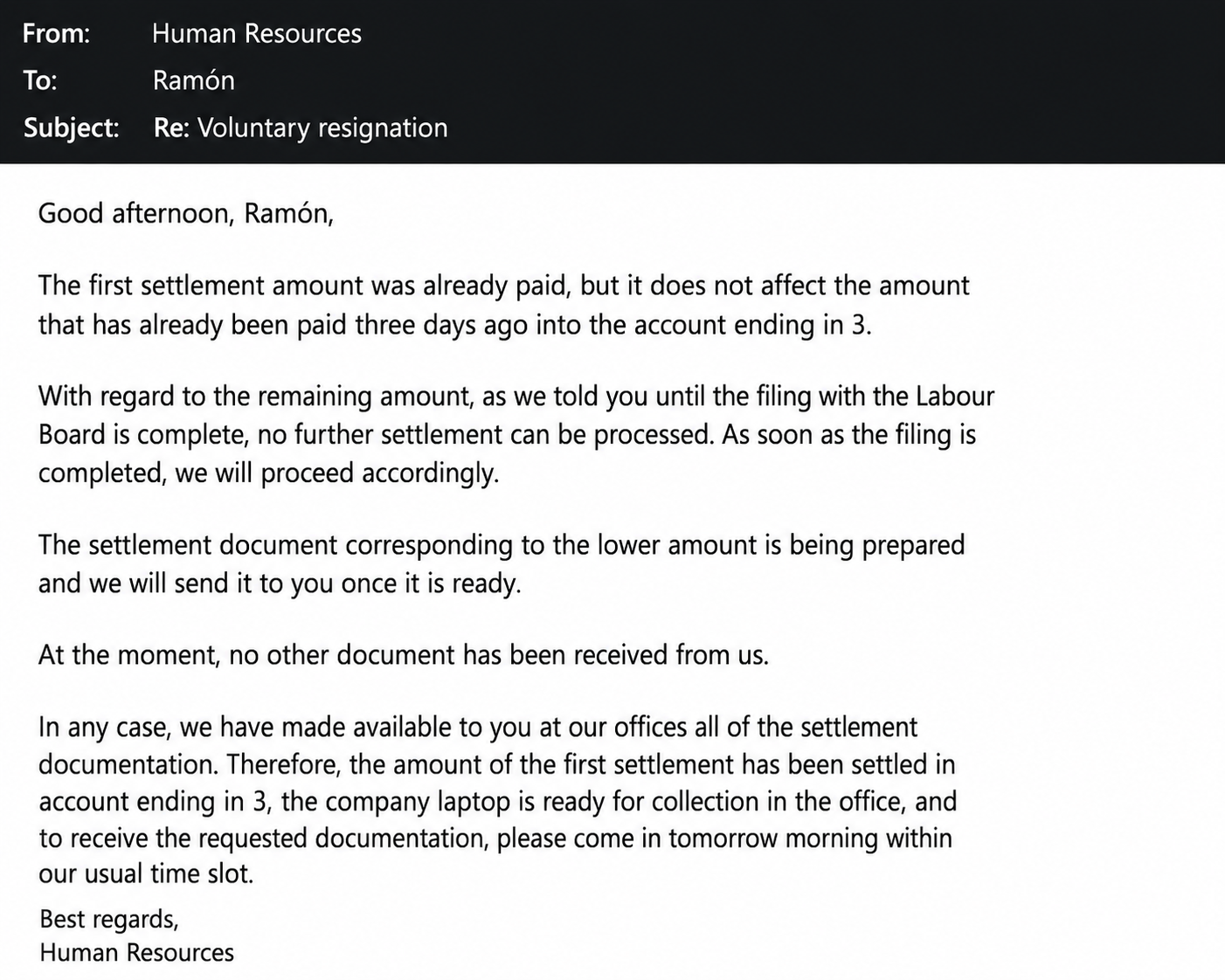The width and height of the screenshot is (1225, 980).
Task: Click the line starting "The settlement document corresponding"
Action: click(x=502, y=545)
